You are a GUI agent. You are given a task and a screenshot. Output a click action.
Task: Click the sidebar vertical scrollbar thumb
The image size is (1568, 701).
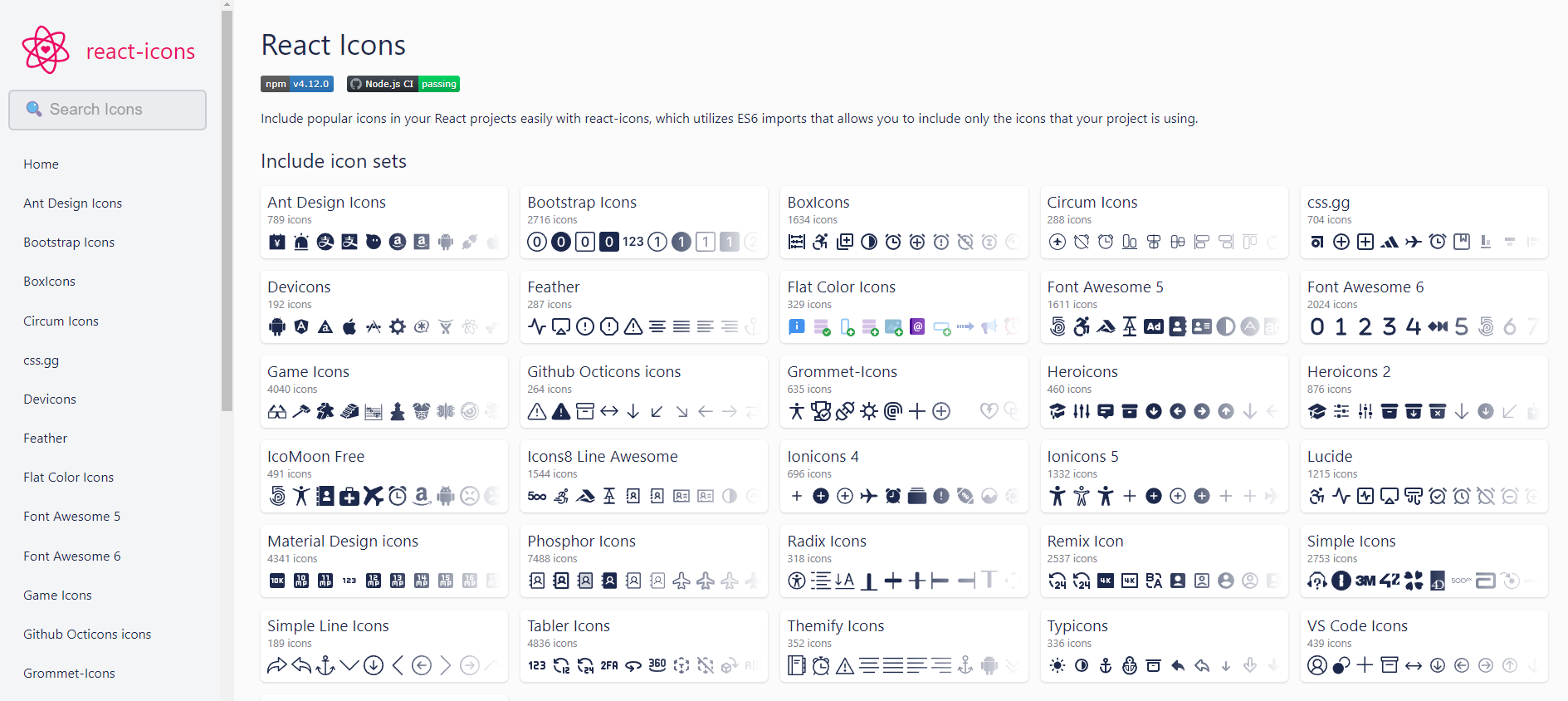(x=227, y=210)
